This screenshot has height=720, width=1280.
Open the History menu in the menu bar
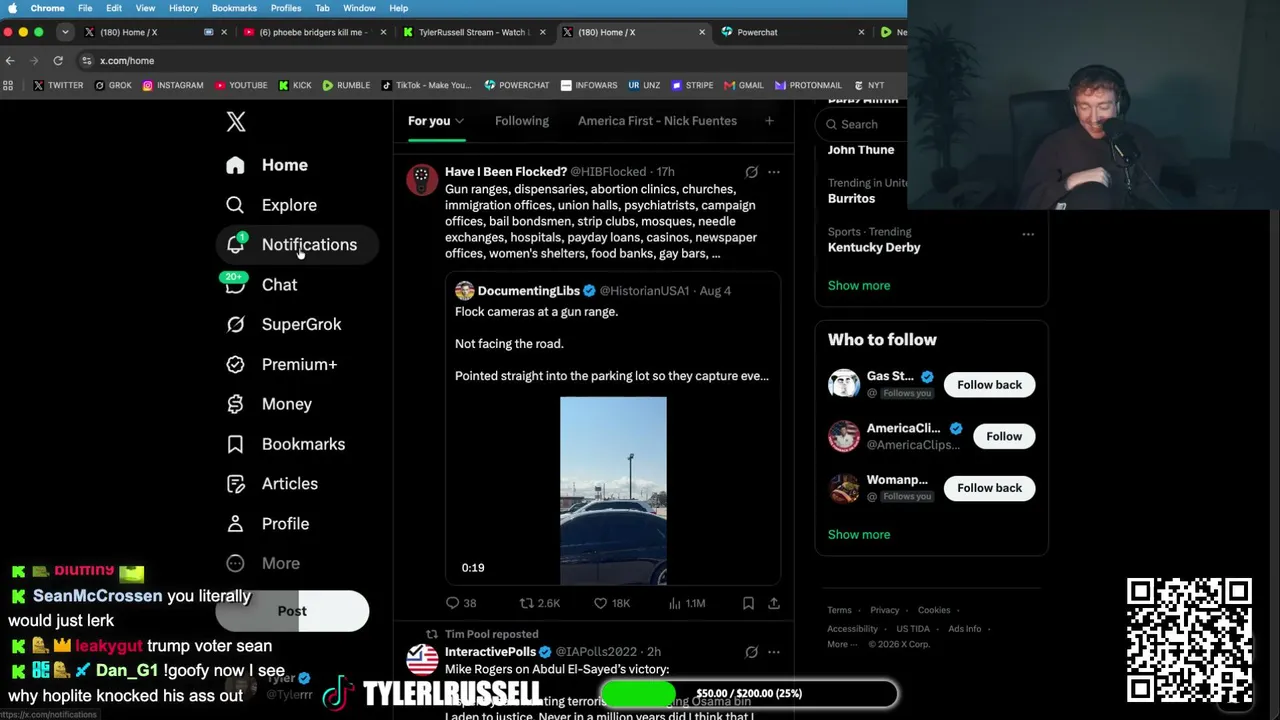183,8
